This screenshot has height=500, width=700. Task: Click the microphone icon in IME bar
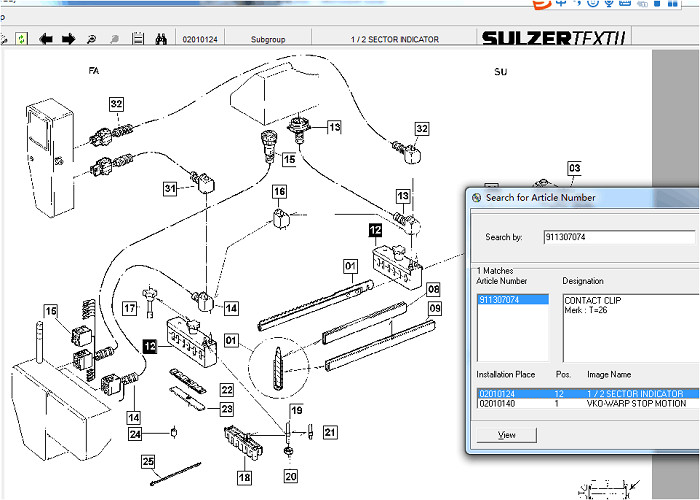point(609,3)
